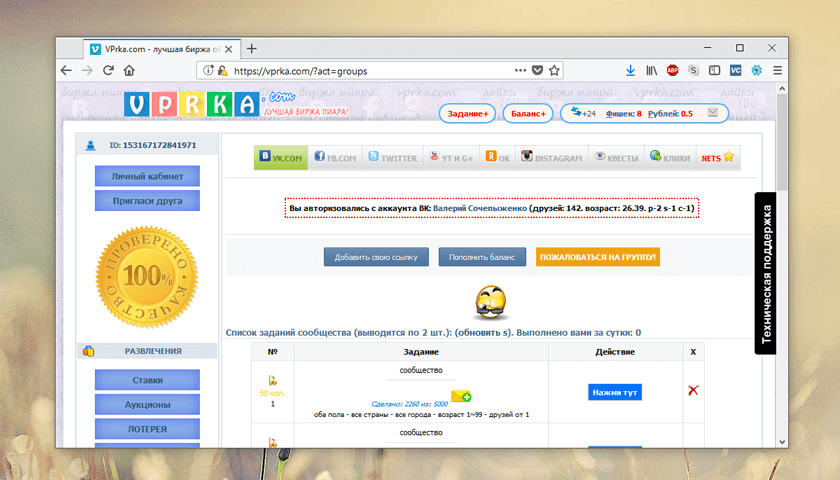Click ПОЖАЛОВАТЬСЯ НА ГРУППУ! button

coord(598,257)
